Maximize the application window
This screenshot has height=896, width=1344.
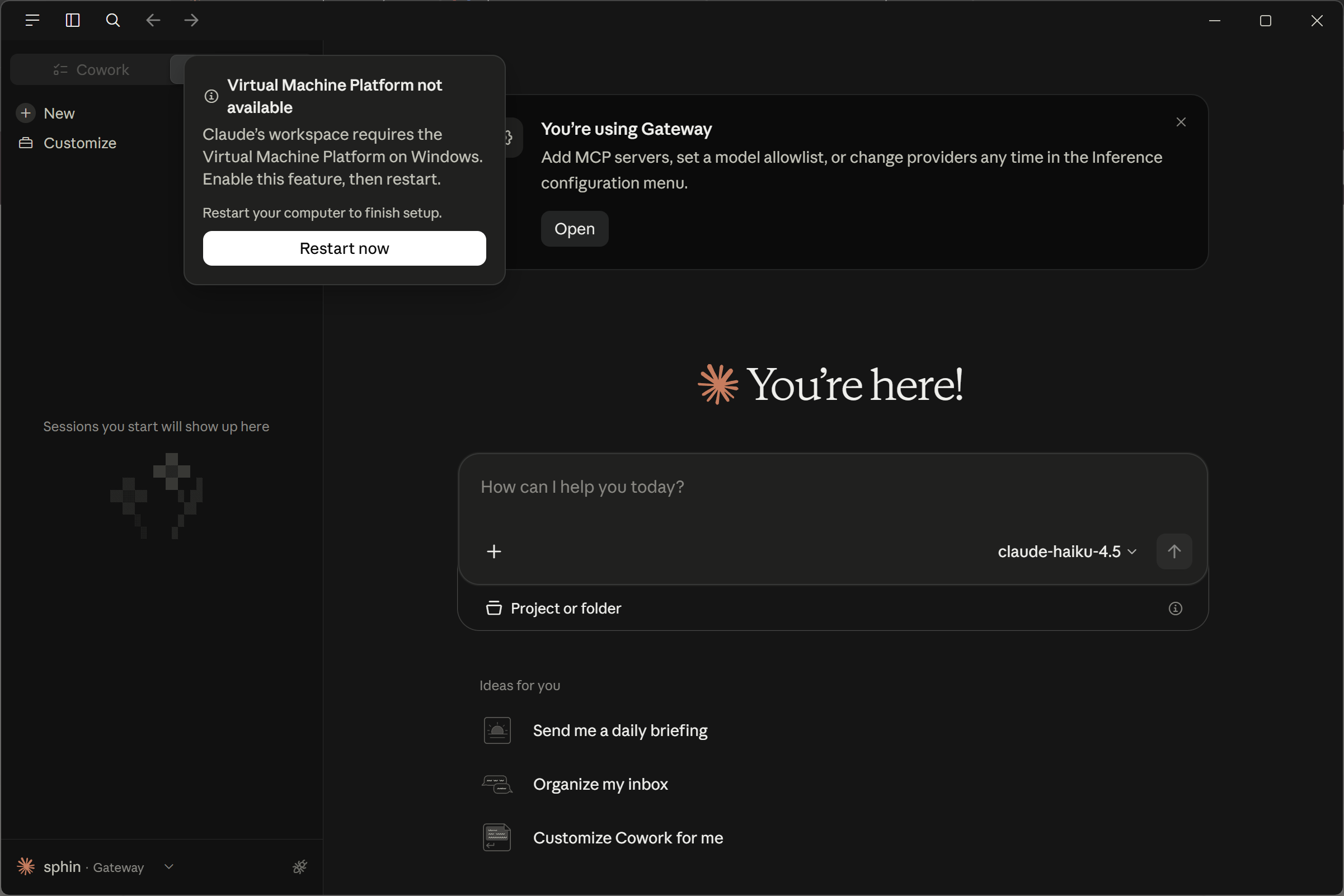click(x=1266, y=21)
